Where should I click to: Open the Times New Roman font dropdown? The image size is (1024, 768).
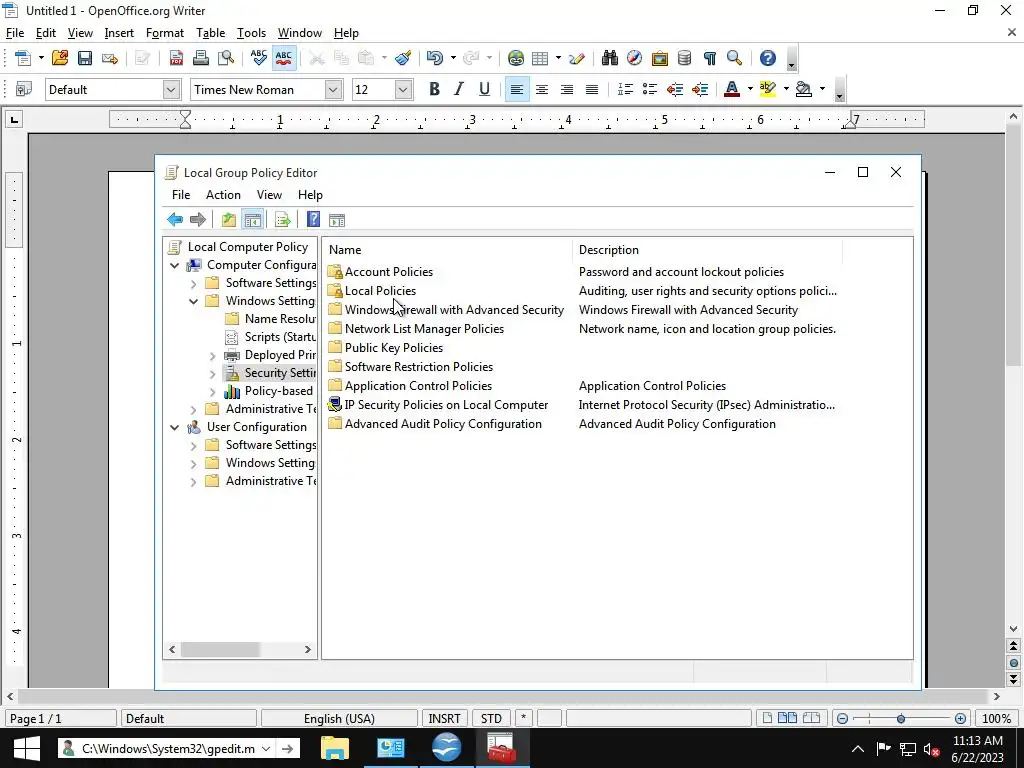tap(333, 89)
